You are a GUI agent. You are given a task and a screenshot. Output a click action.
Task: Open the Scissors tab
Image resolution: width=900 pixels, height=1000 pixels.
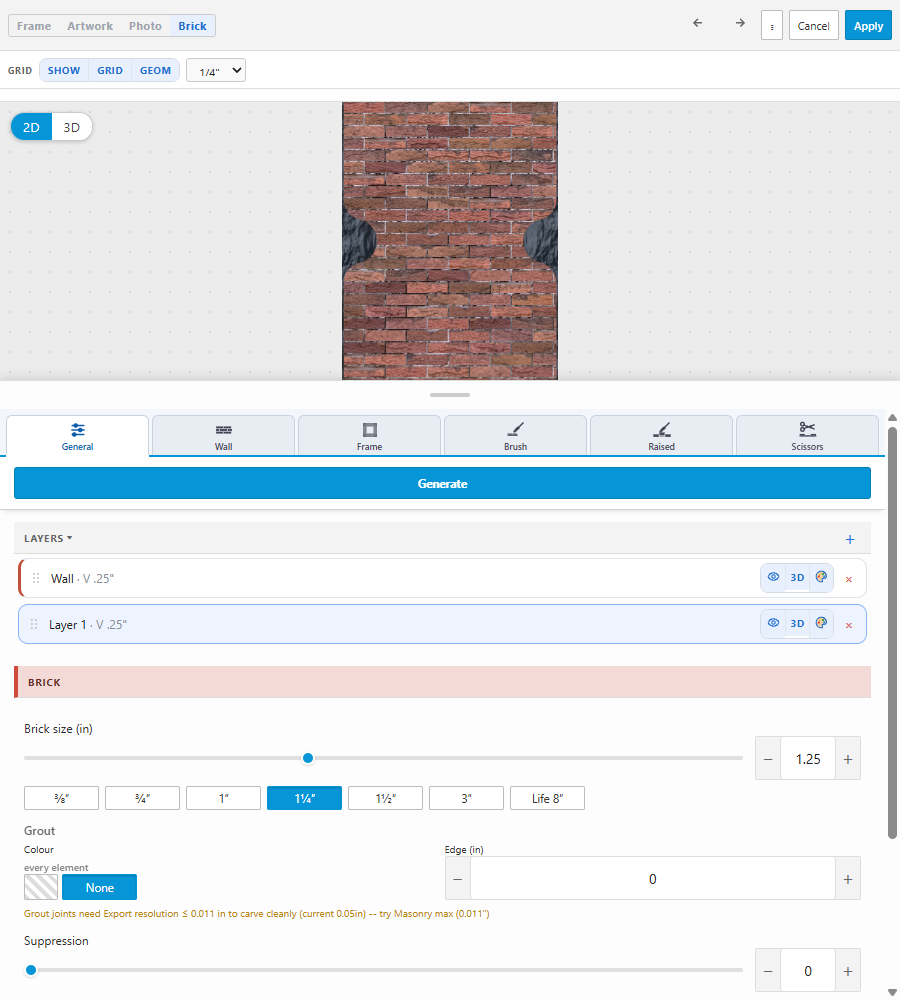[x=807, y=436]
